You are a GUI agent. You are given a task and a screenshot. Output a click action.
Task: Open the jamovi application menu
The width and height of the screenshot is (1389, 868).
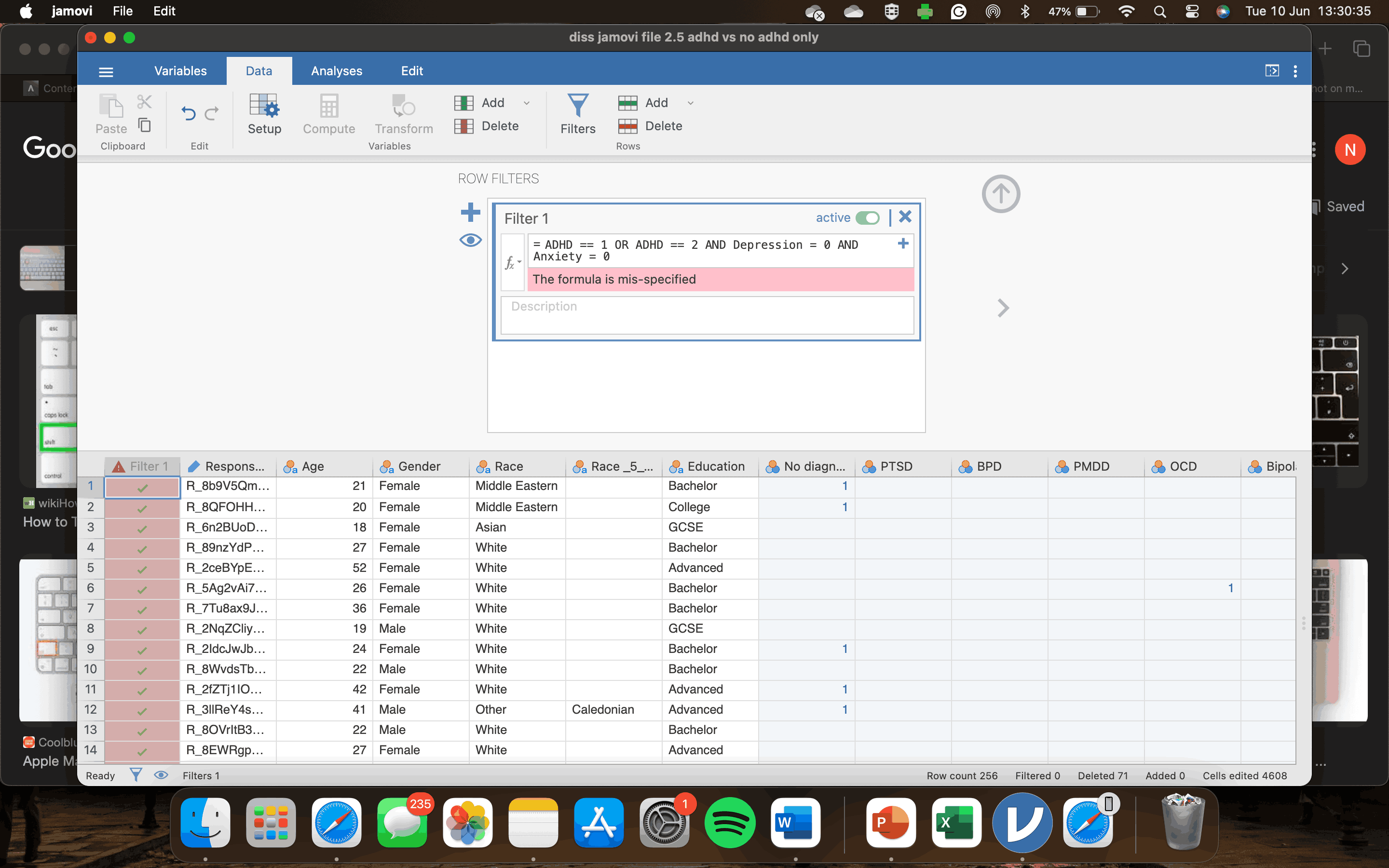click(72, 11)
